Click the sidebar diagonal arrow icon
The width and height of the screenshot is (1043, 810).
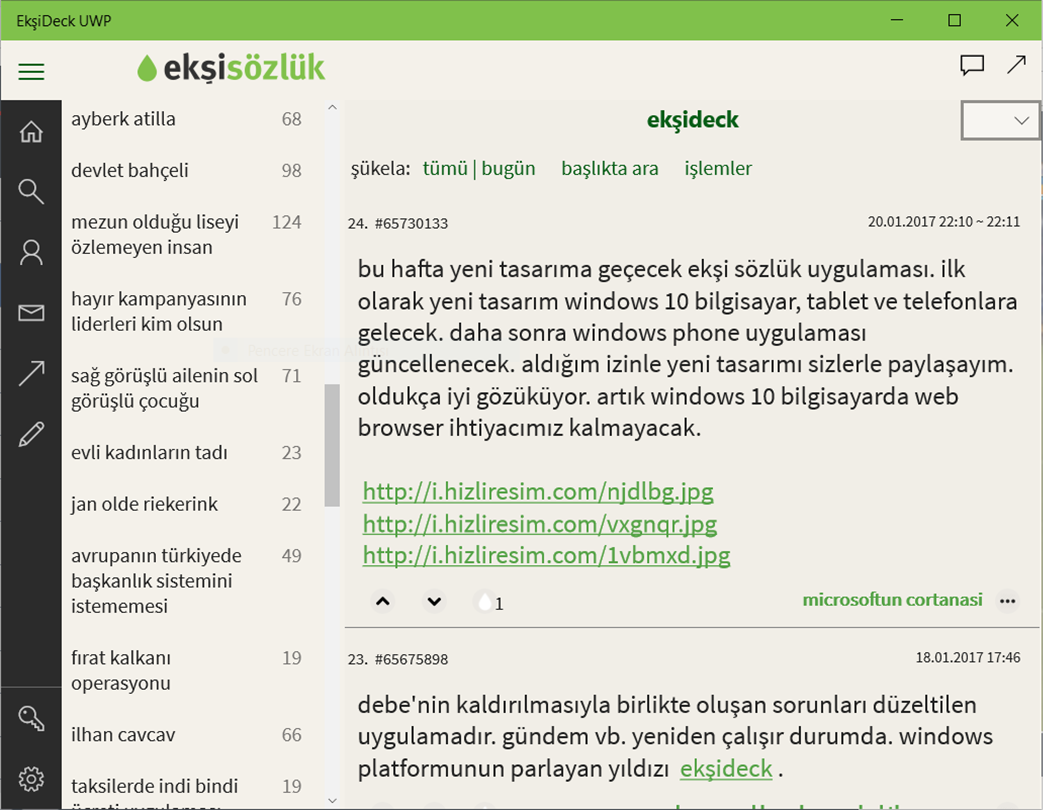(31, 373)
